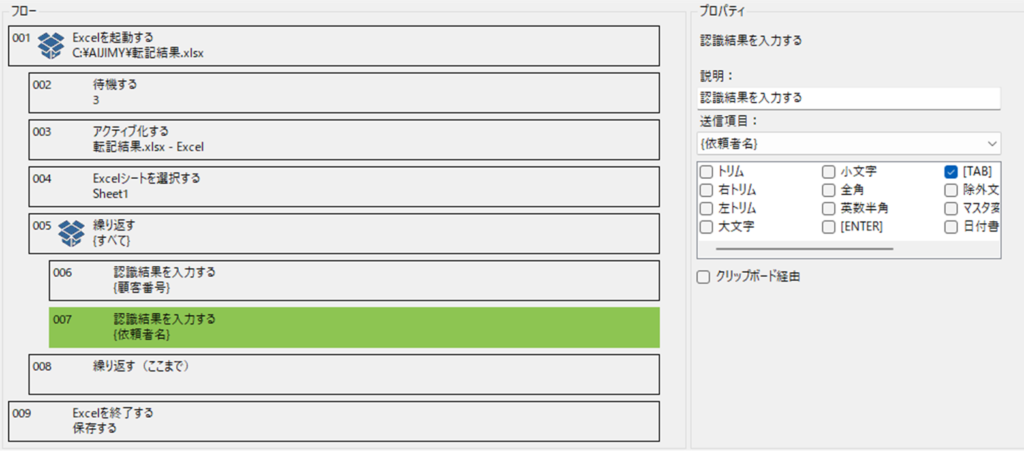Open the 送信項目 dropdown
This screenshot has width=1024, height=451.
pos(849,144)
